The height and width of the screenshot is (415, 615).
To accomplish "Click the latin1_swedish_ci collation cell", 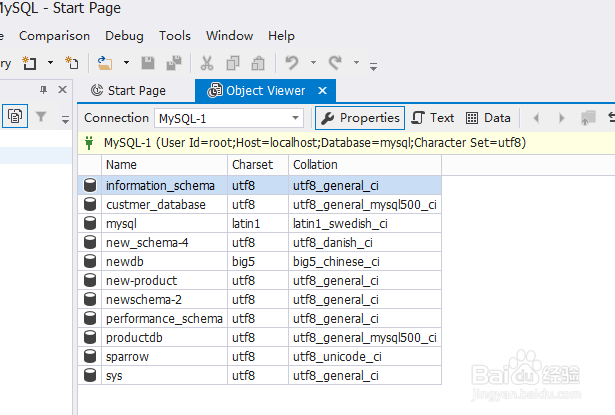I will (365, 224).
